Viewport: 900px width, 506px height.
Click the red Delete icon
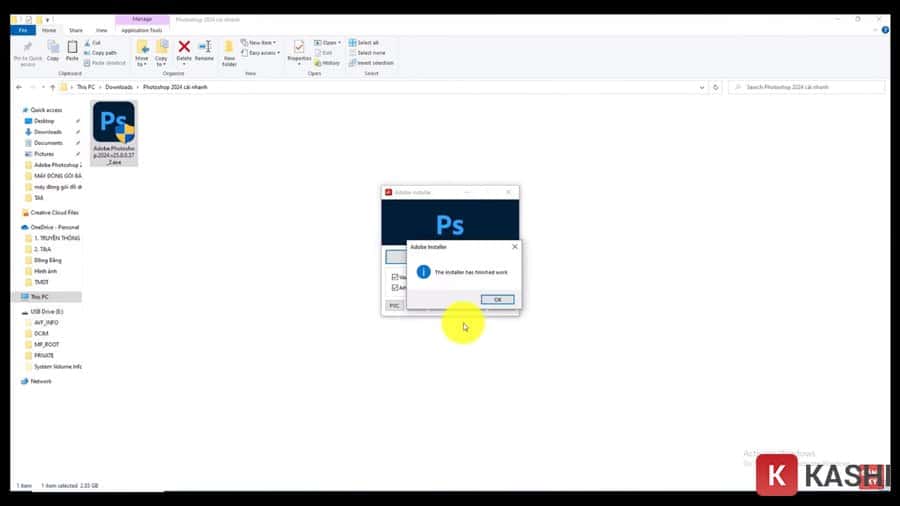[x=184, y=46]
